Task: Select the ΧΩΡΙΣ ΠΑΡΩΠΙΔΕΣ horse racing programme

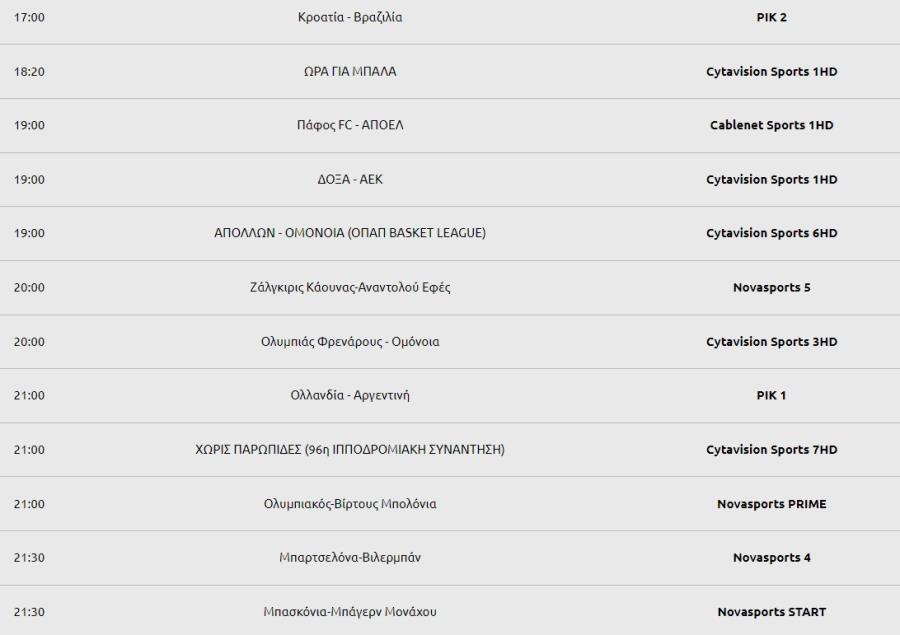Action: tap(350, 450)
